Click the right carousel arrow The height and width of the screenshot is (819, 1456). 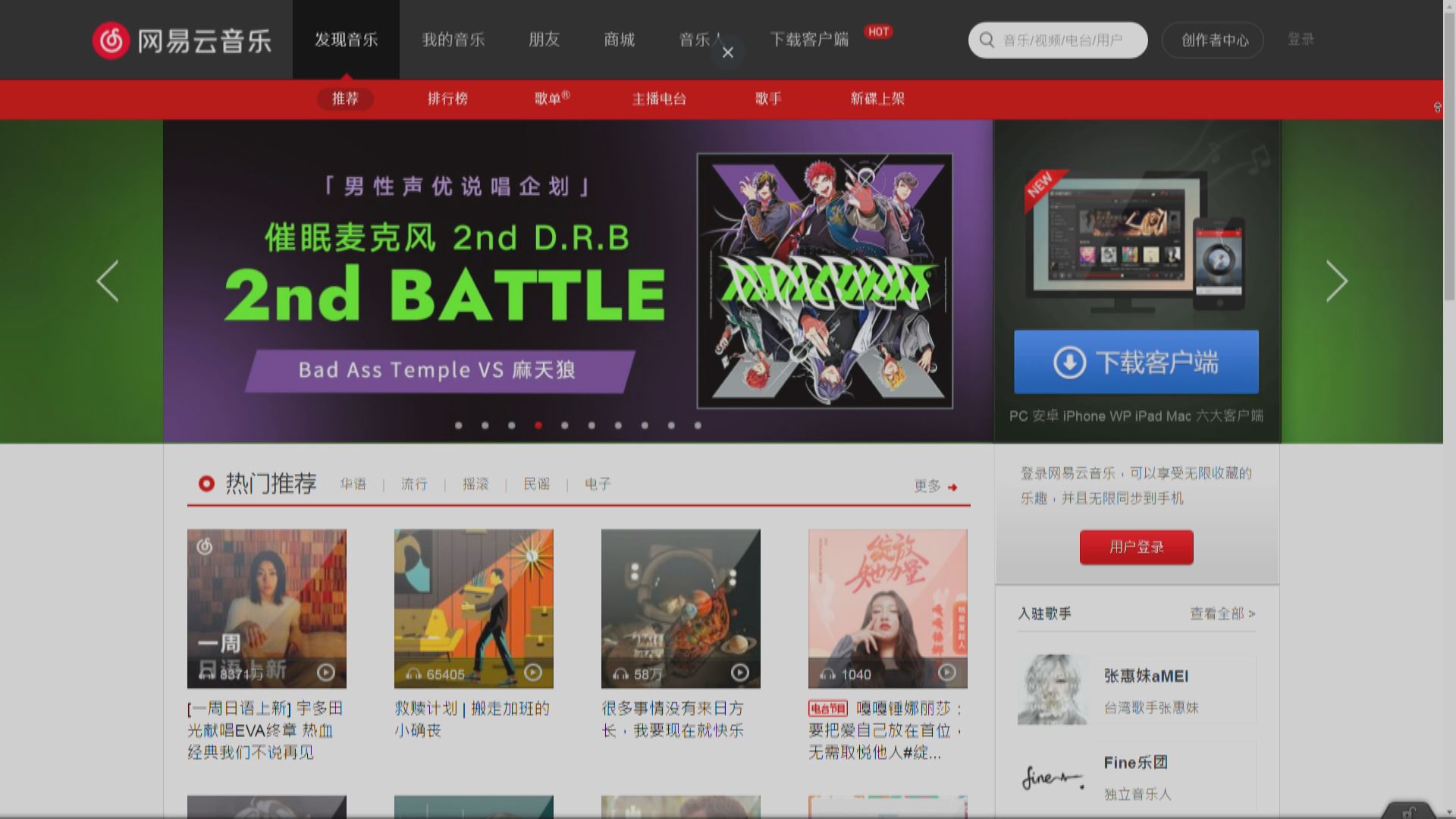[1336, 281]
